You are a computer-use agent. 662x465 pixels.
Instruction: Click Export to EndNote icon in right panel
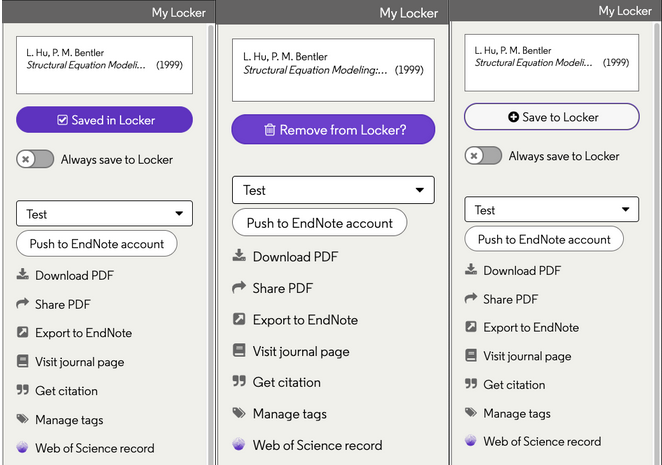471,327
